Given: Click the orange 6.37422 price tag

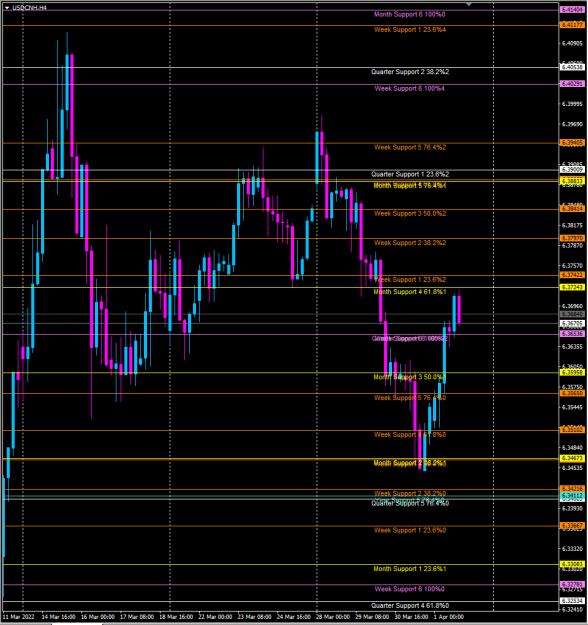Looking at the screenshot, I should 572,275.
